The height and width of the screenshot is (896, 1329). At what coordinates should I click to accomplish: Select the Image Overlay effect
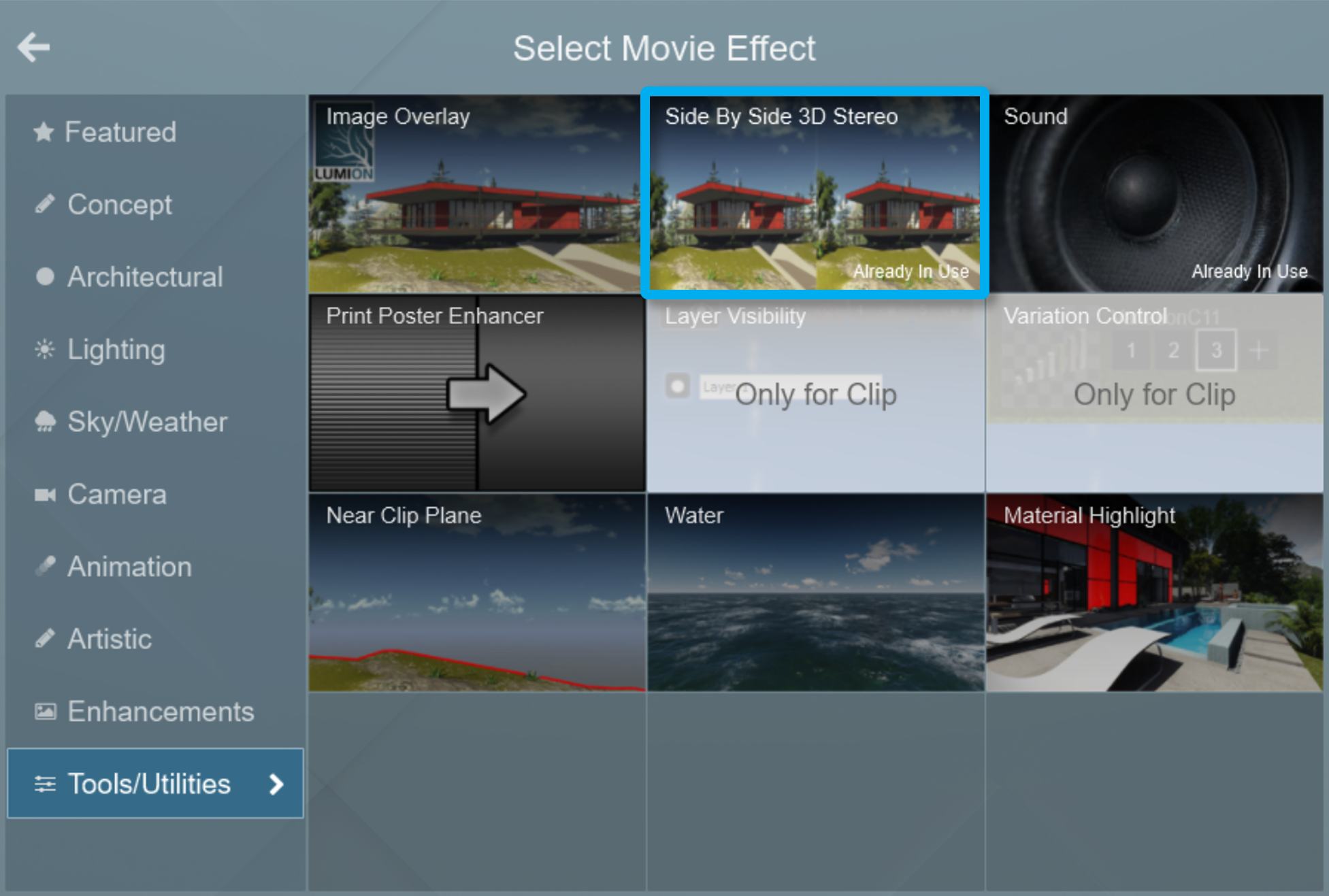tap(476, 194)
